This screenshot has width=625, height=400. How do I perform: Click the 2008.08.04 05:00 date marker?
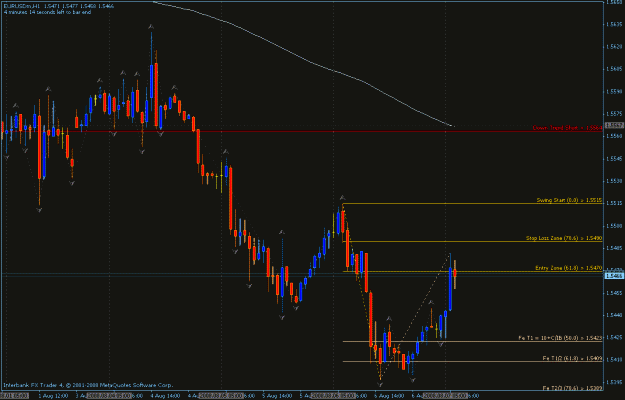coord(111,396)
